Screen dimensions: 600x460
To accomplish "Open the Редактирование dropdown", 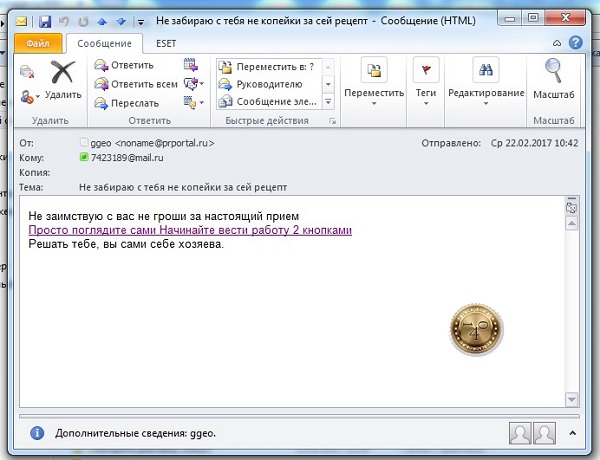I will tap(486, 82).
